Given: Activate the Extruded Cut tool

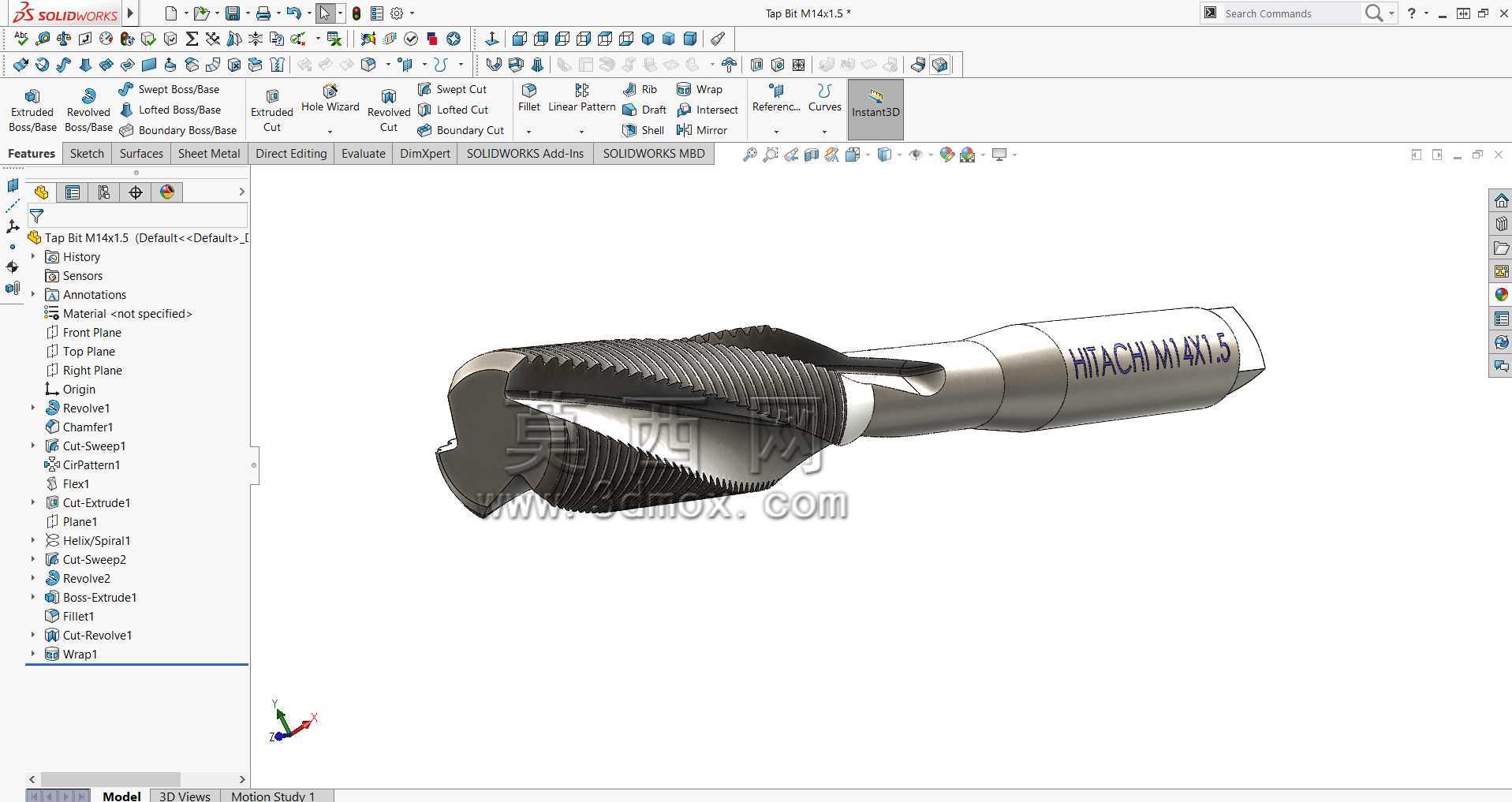Looking at the screenshot, I should tap(272, 110).
